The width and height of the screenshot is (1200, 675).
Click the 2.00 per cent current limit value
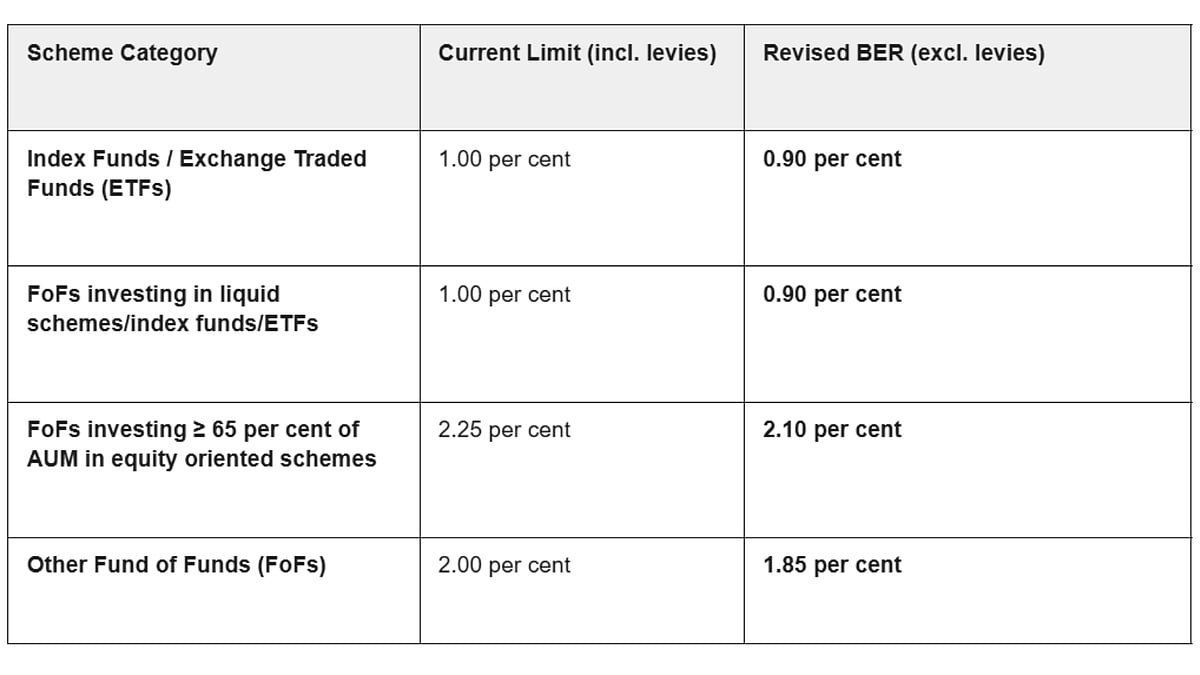(504, 565)
